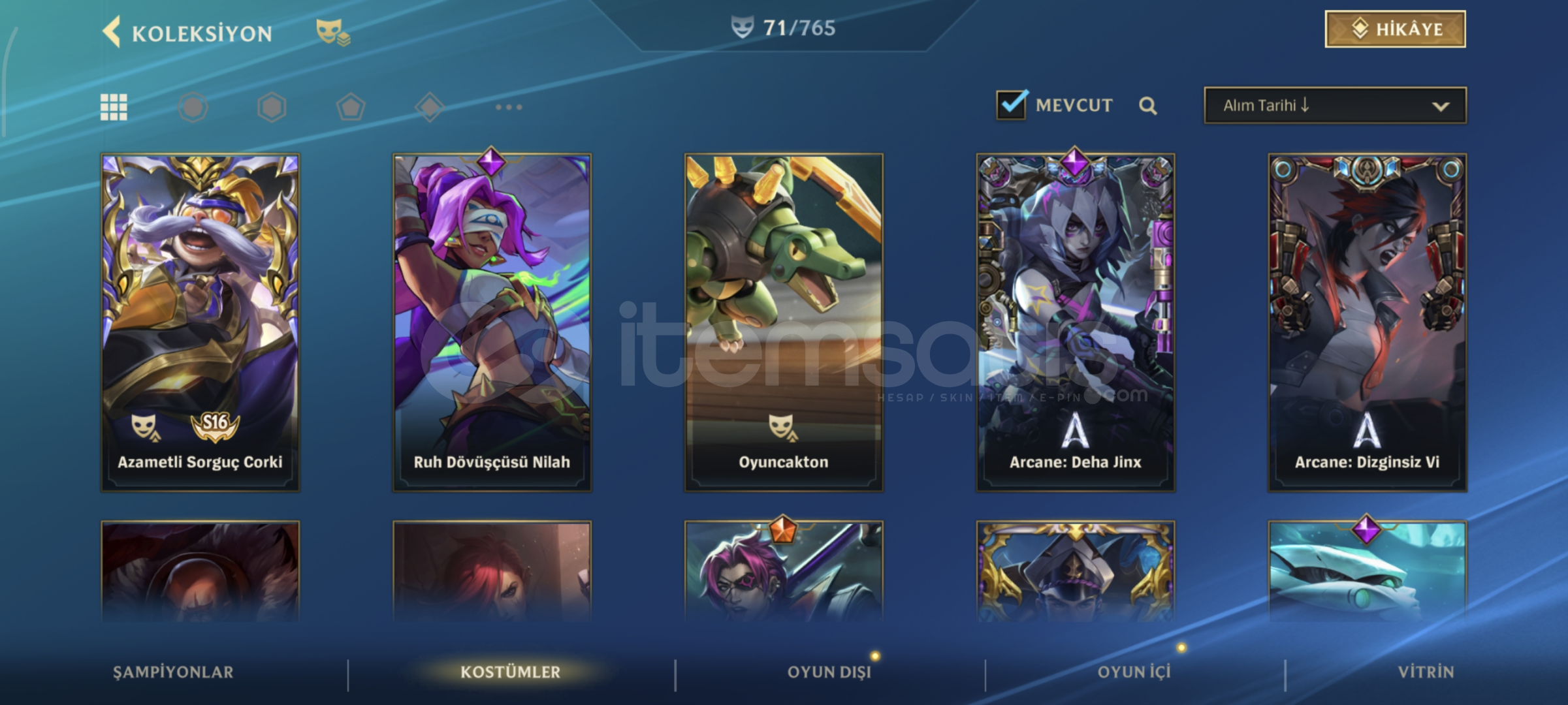Filter by the first hexagon rarity icon
This screenshot has width=1568, height=705.
point(193,107)
